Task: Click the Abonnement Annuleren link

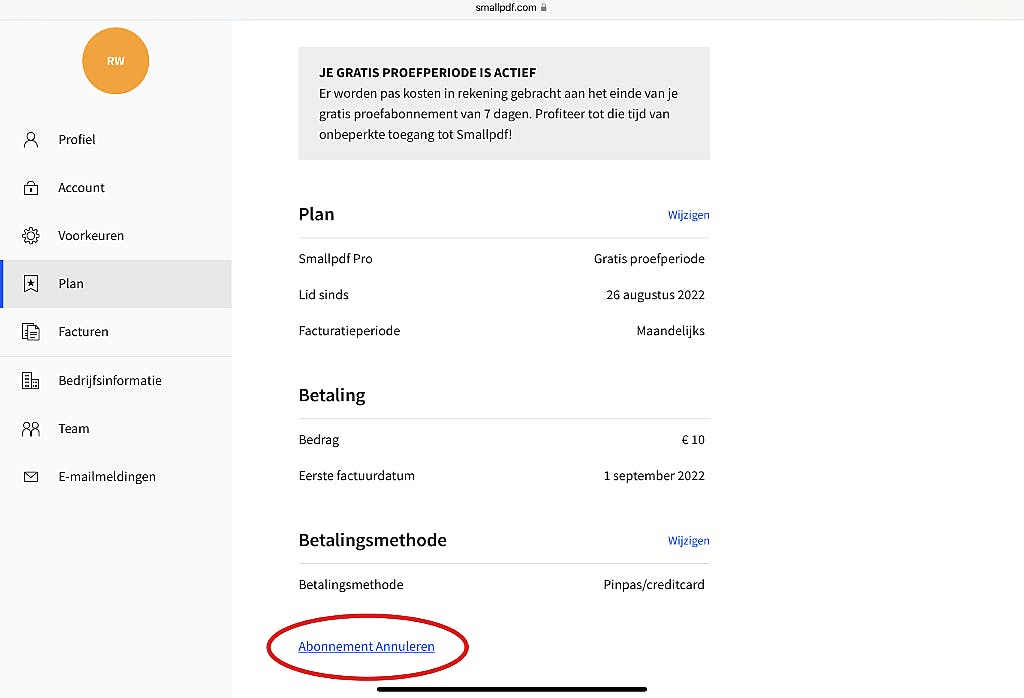Action: [366, 647]
